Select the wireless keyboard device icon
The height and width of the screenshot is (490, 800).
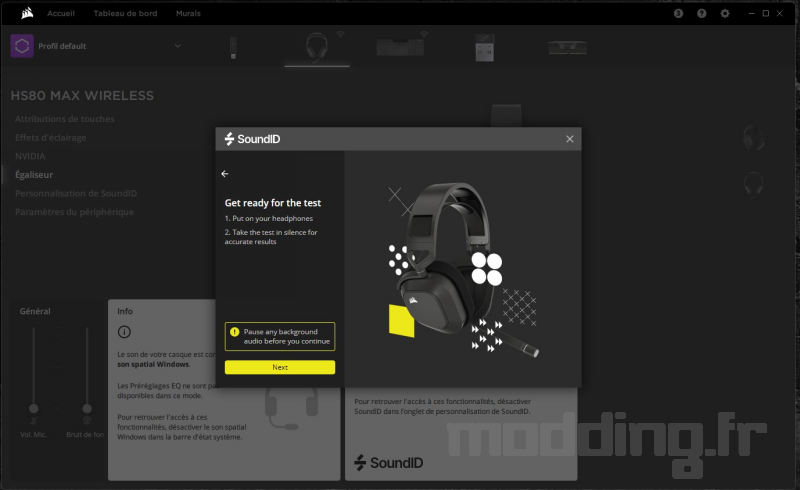401,47
